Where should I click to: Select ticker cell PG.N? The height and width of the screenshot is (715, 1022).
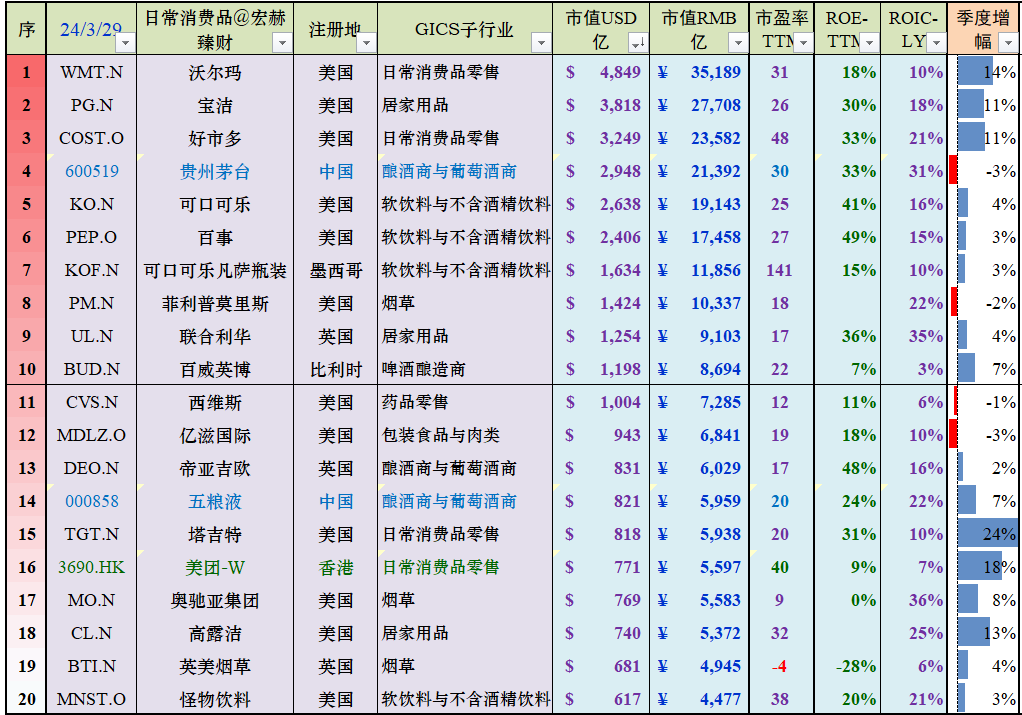[x=91, y=106]
